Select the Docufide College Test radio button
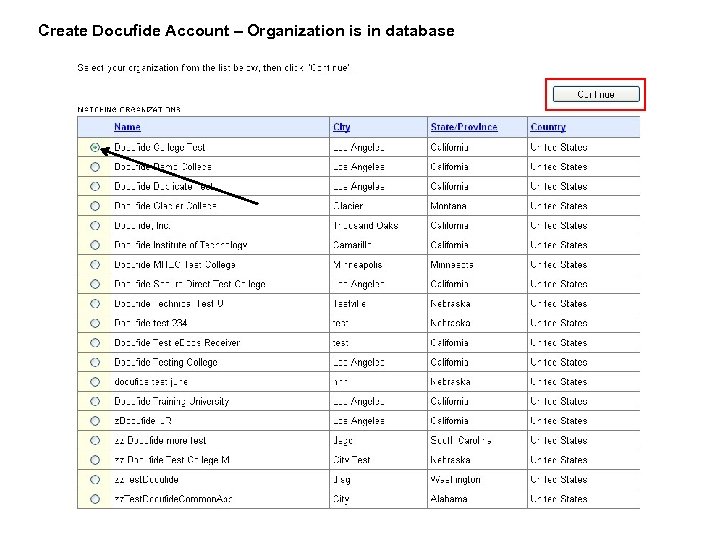Screen dimensions: 720x540 pyautogui.click(x=95, y=147)
